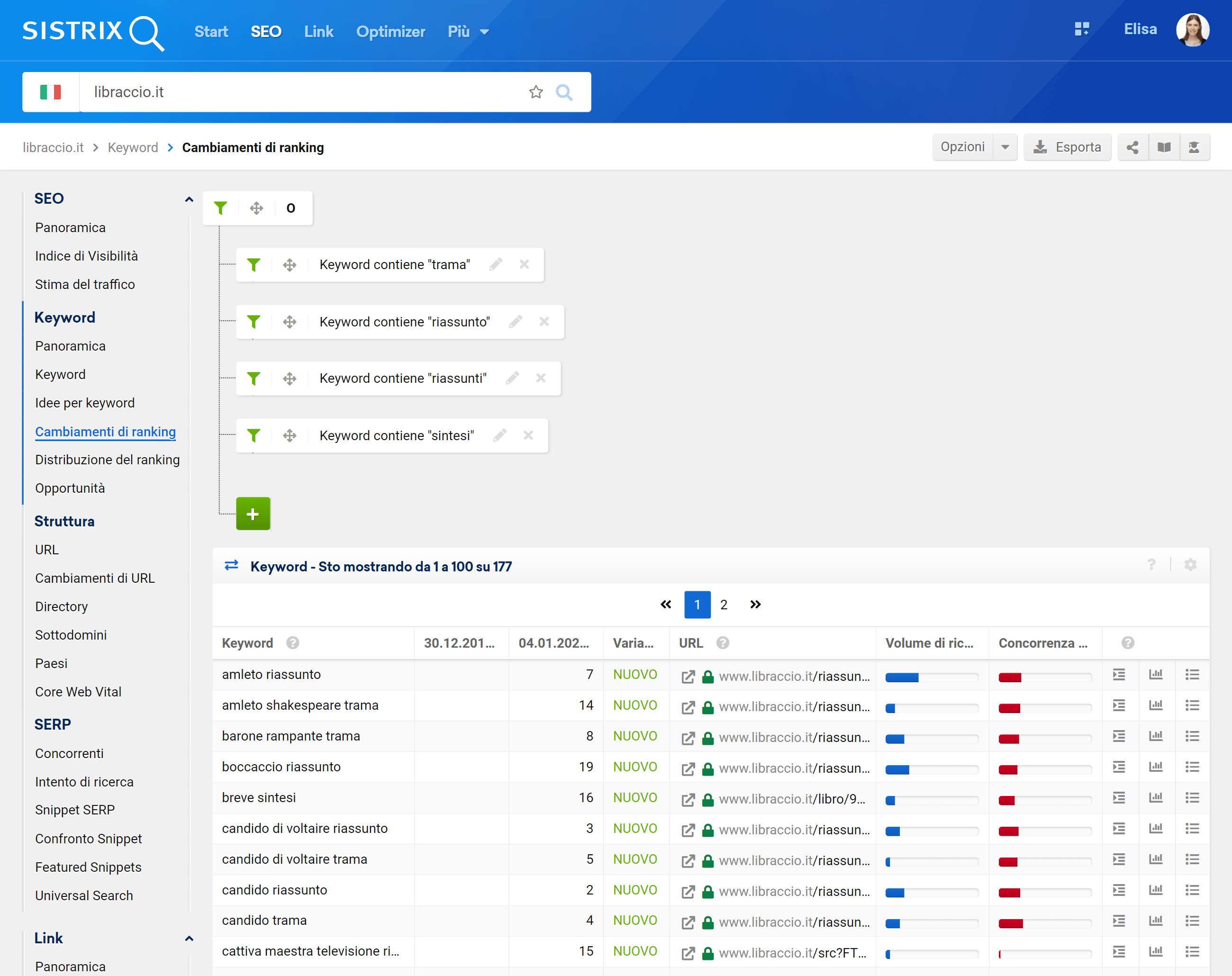This screenshot has height=976, width=1232.
Task: Click the star favorite icon in search bar
Action: tap(535, 92)
